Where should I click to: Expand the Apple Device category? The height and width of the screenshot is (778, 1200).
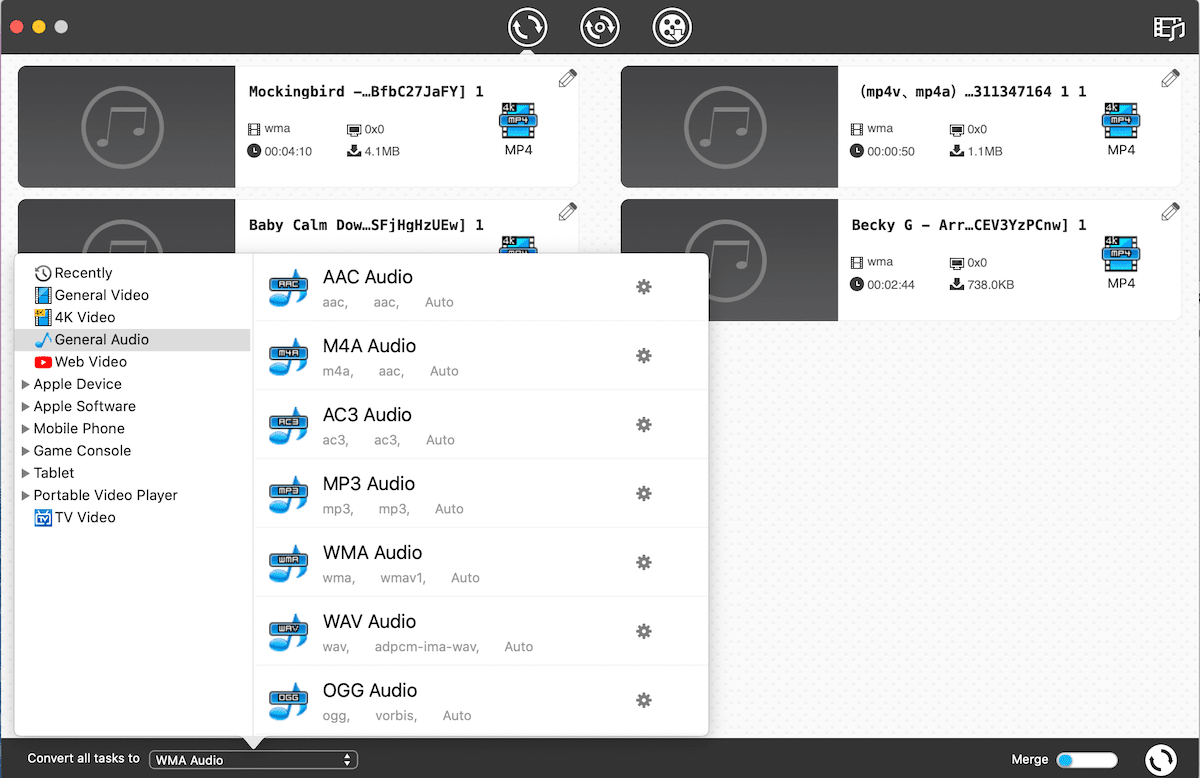click(x=77, y=384)
